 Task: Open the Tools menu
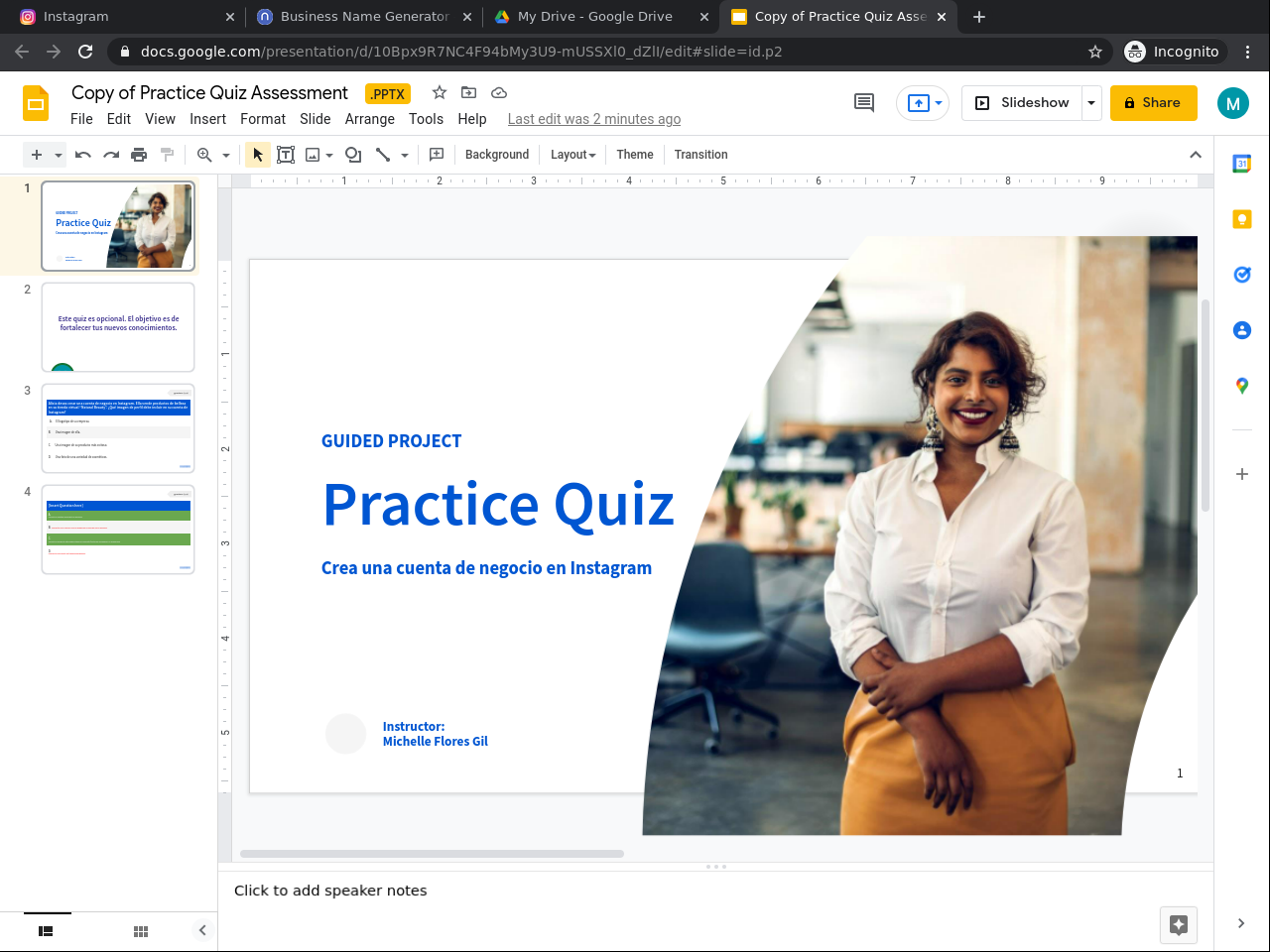(x=426, y=119)
